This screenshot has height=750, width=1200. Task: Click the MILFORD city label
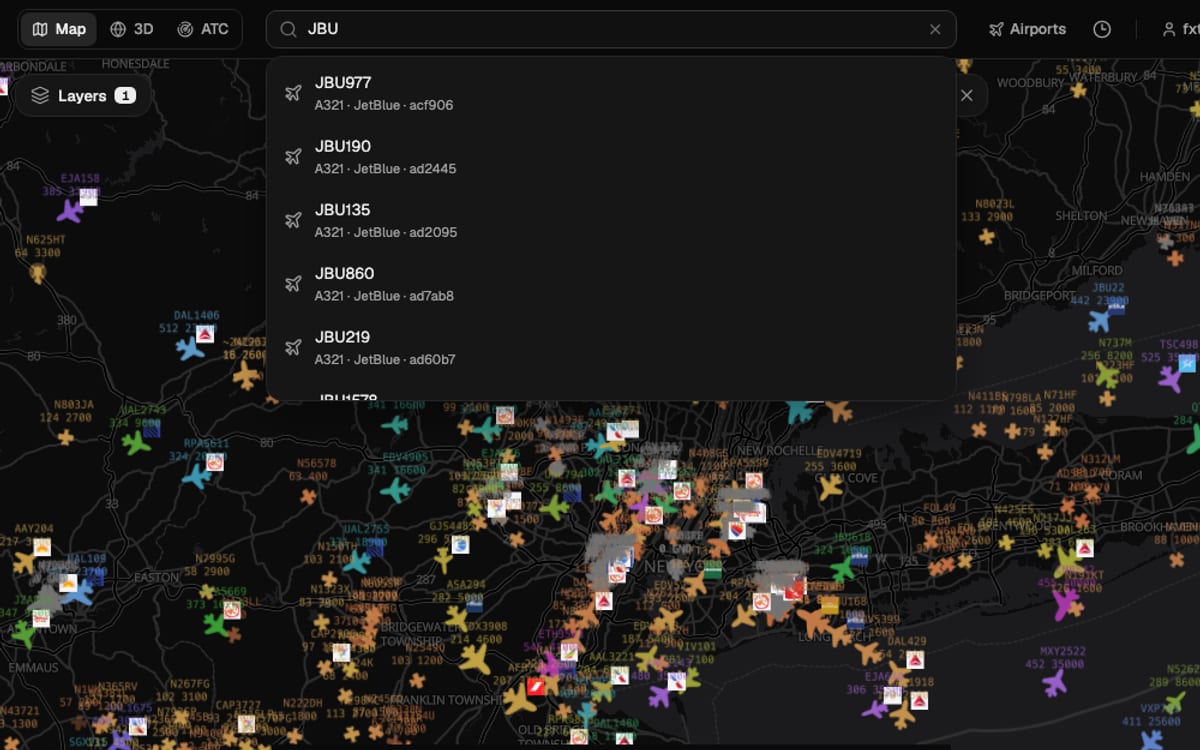[1097, 270]
